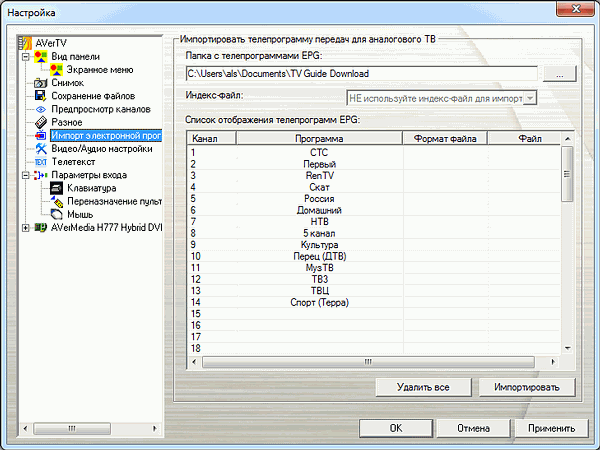The height and width of the screenshot is (450, 600).
Task: Open Экранное меню settings
Action: [100, 70]
